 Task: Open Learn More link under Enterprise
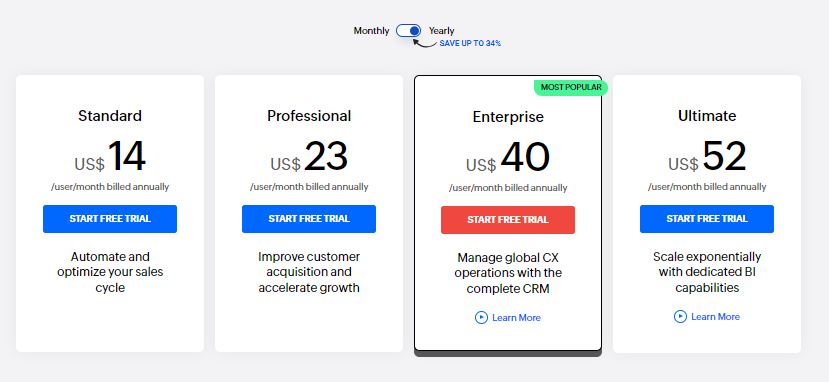516,318
